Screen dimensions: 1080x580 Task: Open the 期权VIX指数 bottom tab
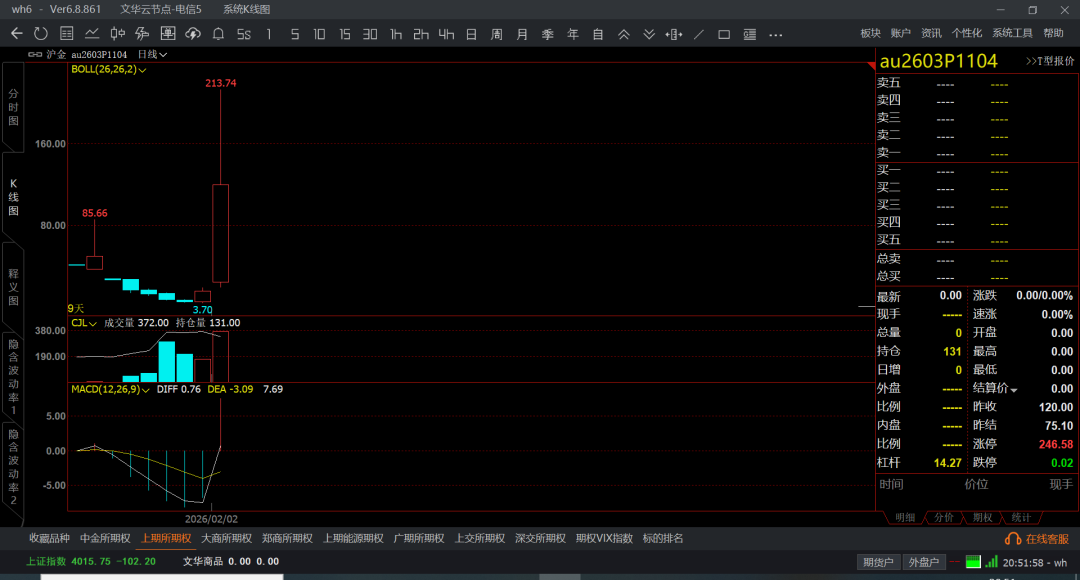point(604,539)
